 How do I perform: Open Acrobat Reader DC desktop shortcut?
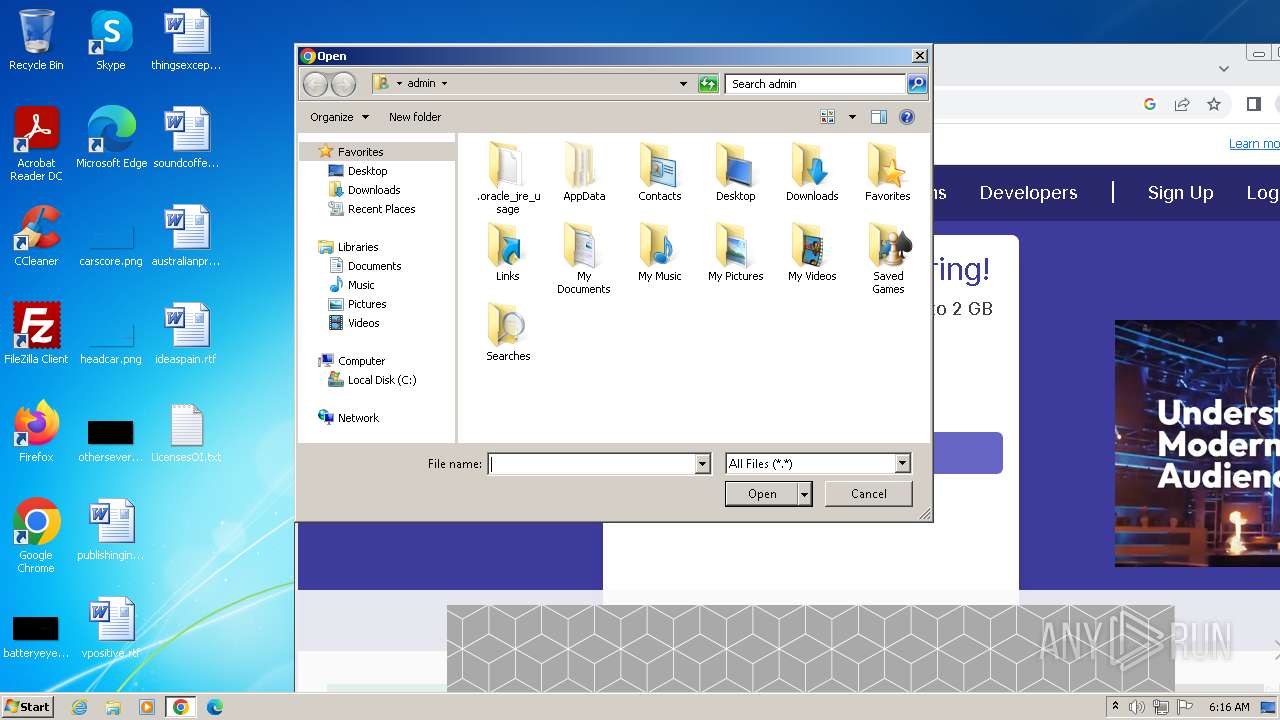[36, 144]
